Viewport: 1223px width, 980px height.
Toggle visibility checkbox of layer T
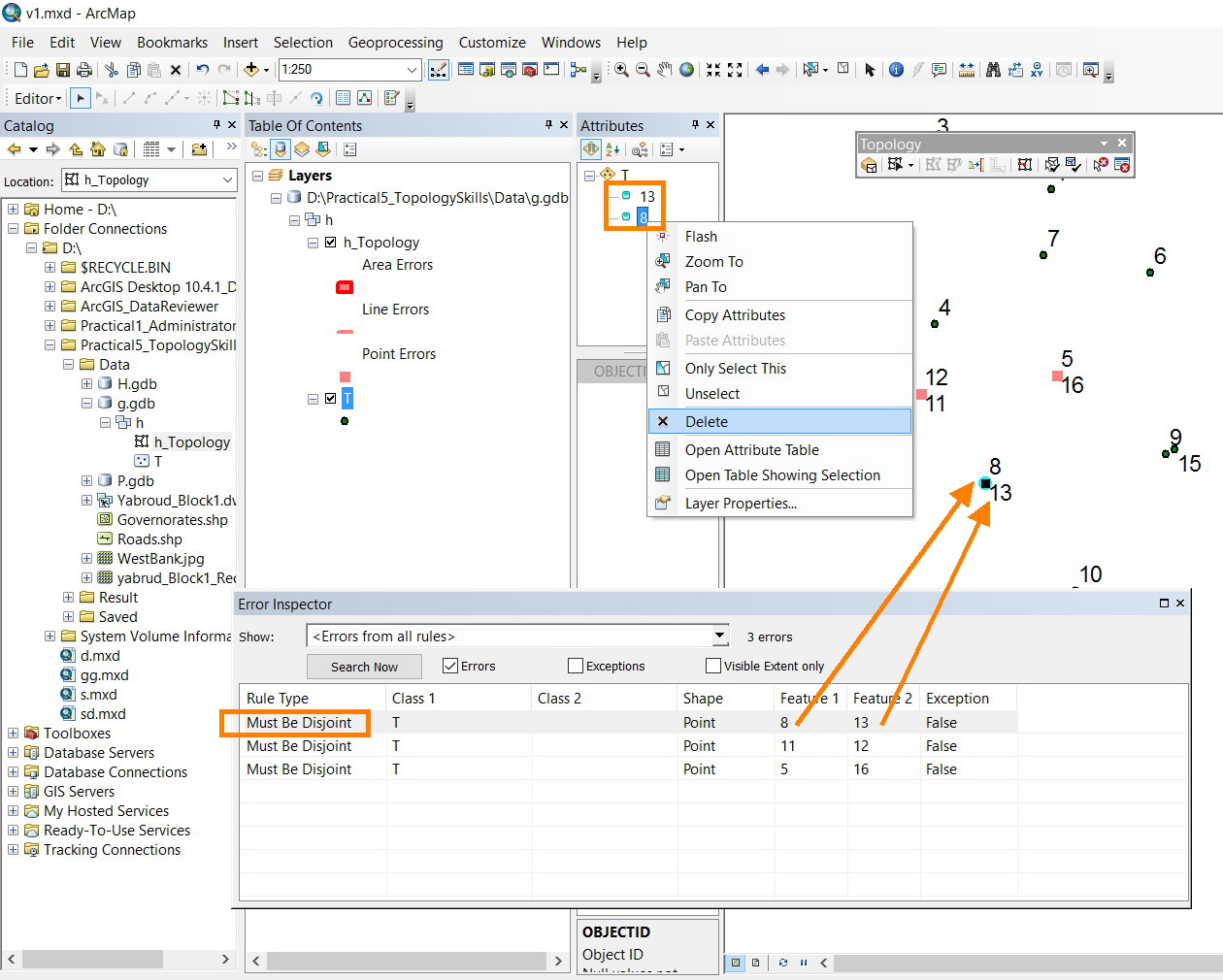pos(331,399)
